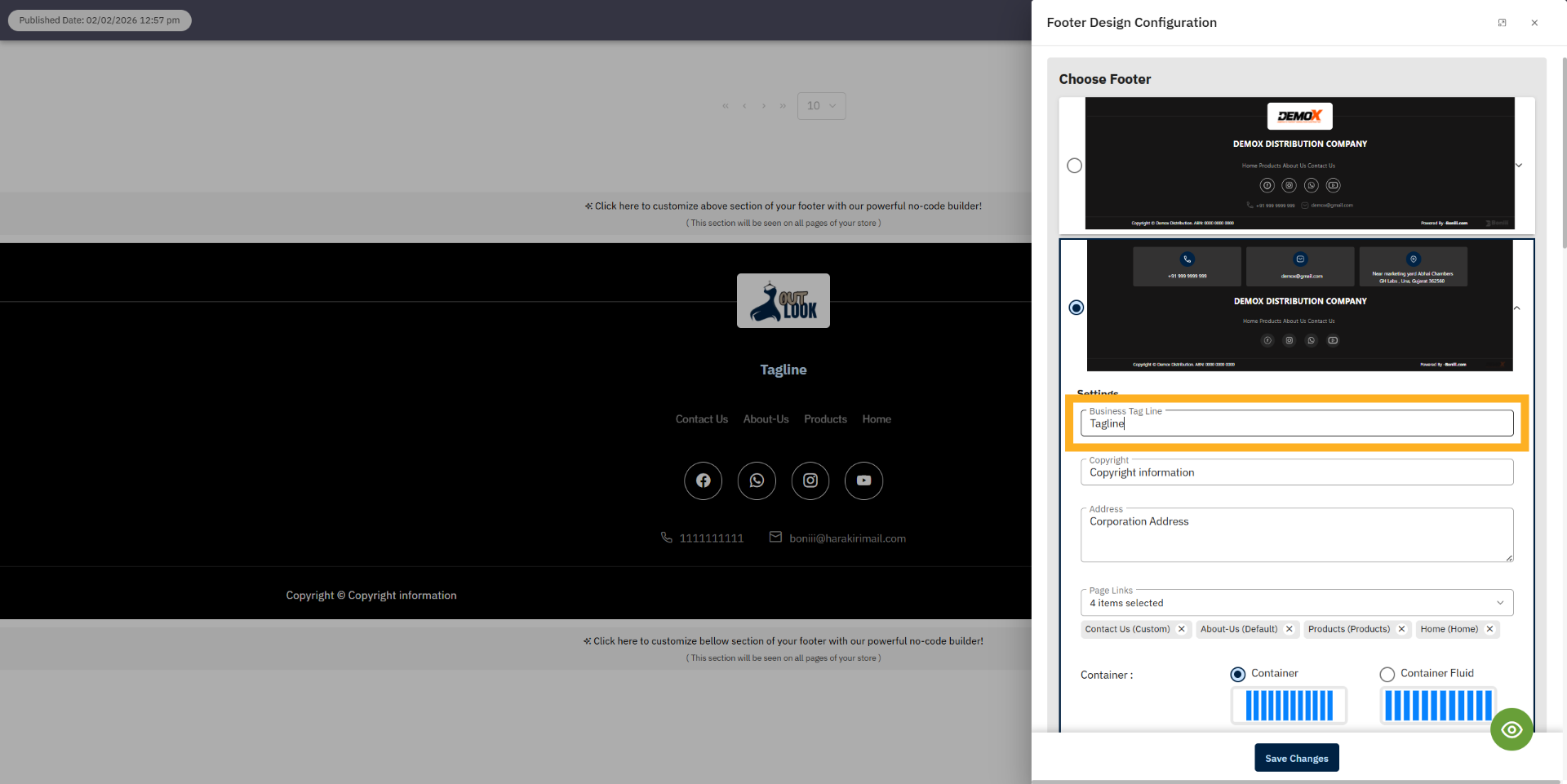
Task: Click the YouTube icon in footer
Action: click(x=863, y=481)
